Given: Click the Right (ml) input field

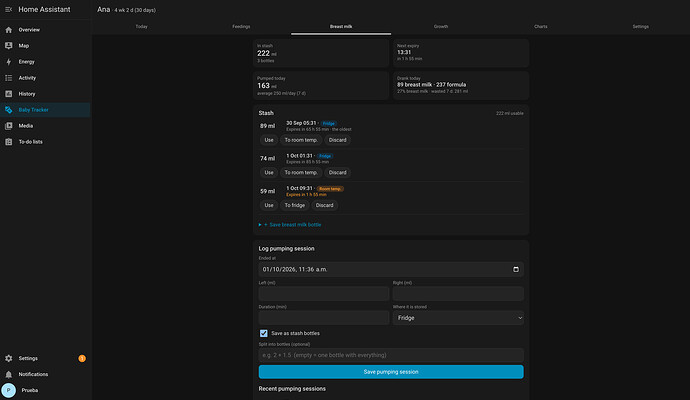Looking at the screenshot, I should click(458, 294).
